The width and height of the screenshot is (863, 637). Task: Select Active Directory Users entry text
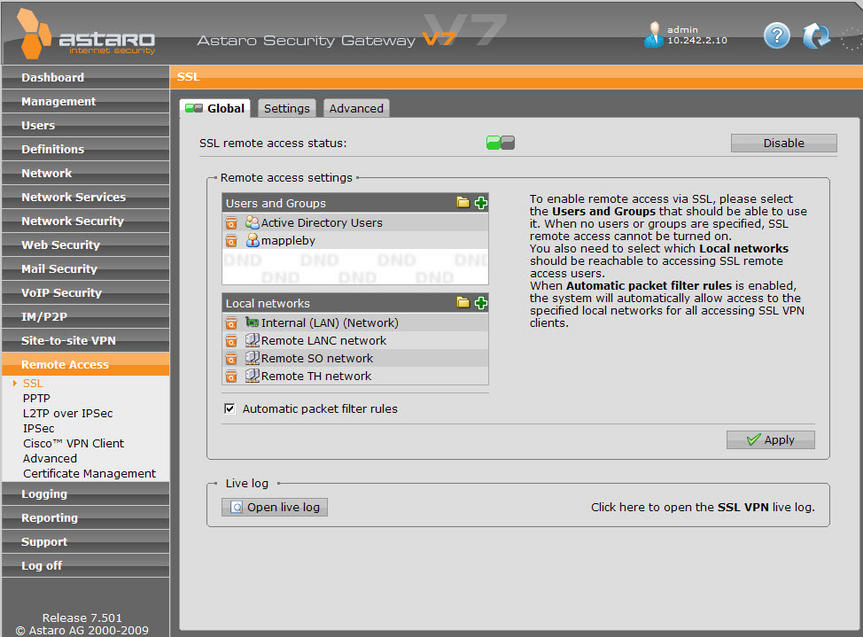coord(321,223)
